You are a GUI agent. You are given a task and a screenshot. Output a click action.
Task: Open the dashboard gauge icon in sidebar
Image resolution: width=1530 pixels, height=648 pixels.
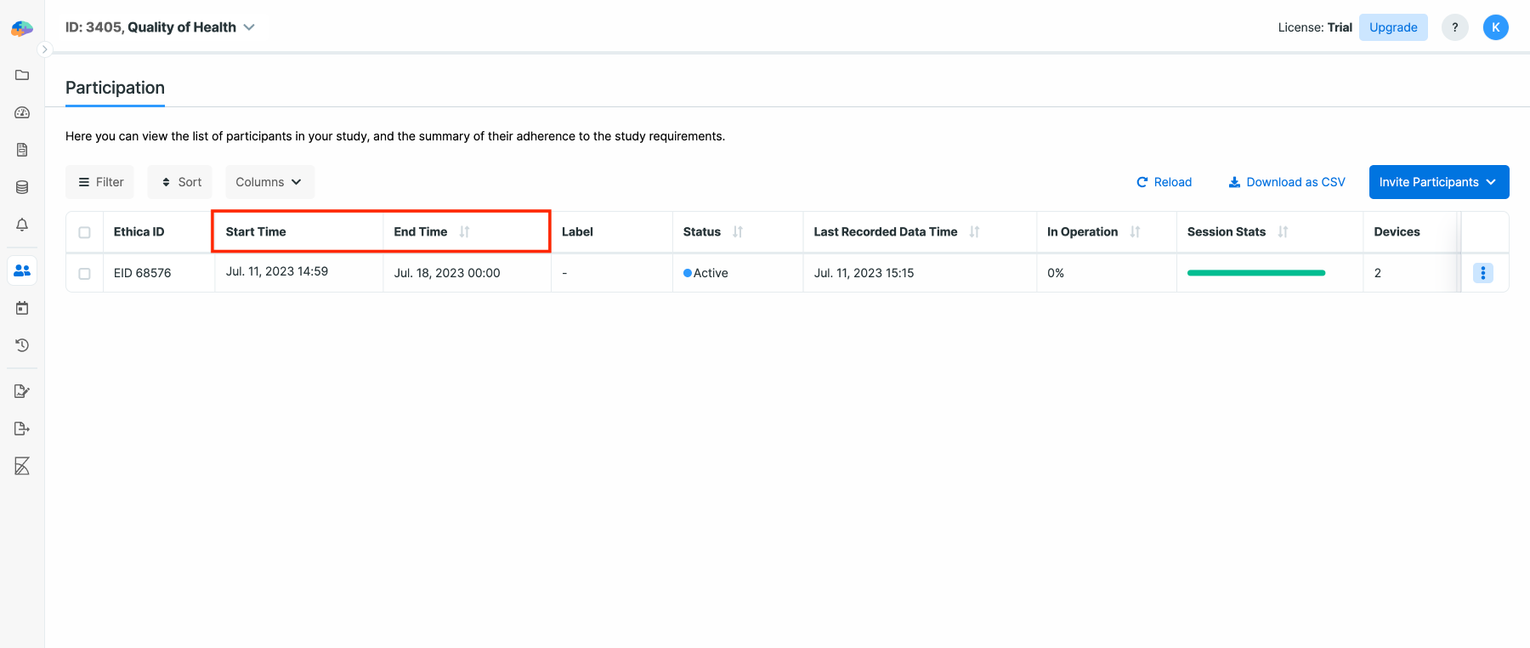click(22, 113)
